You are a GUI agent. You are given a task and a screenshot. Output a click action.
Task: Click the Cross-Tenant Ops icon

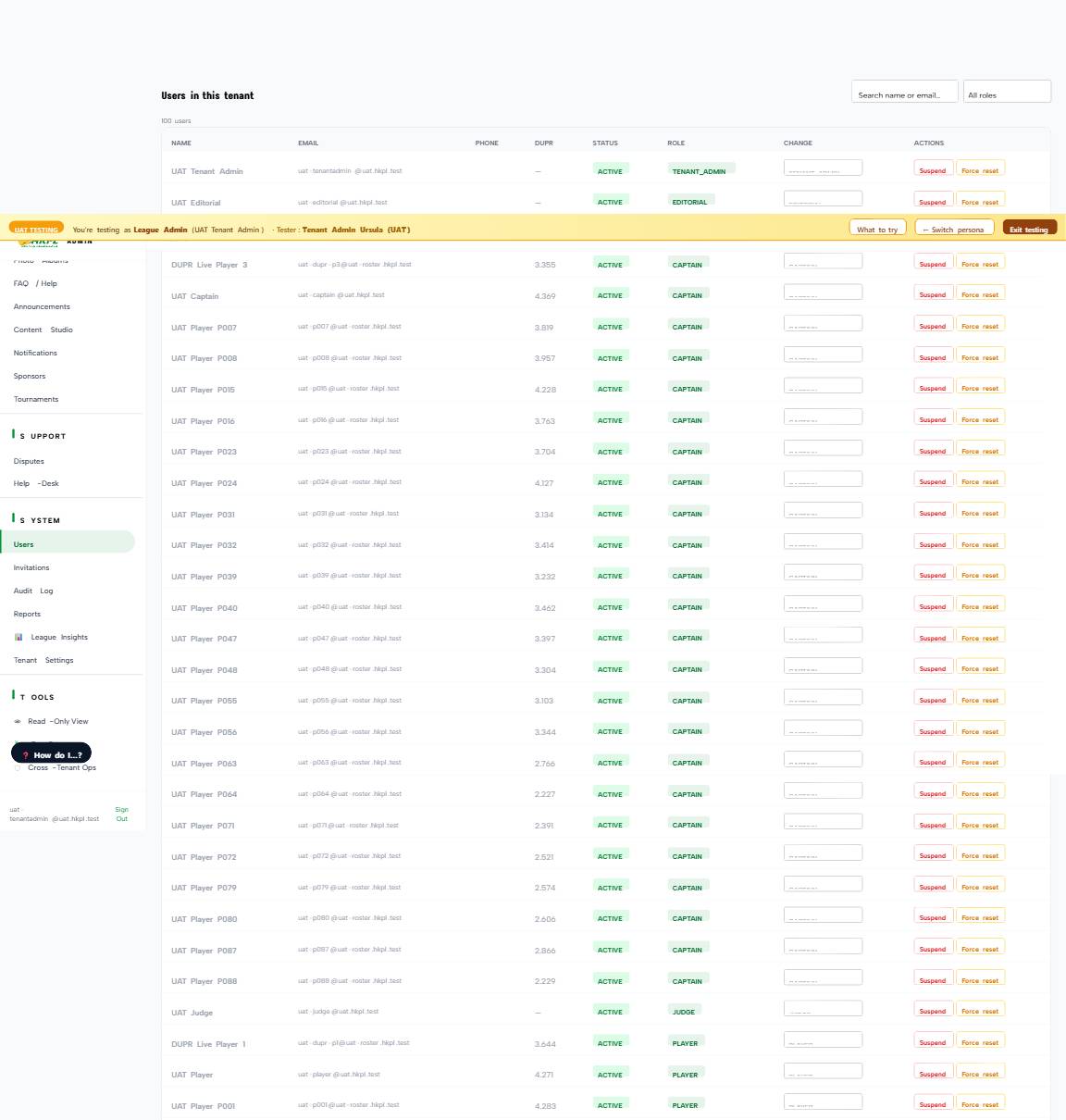pyautogui.click(x=18, y=767)
